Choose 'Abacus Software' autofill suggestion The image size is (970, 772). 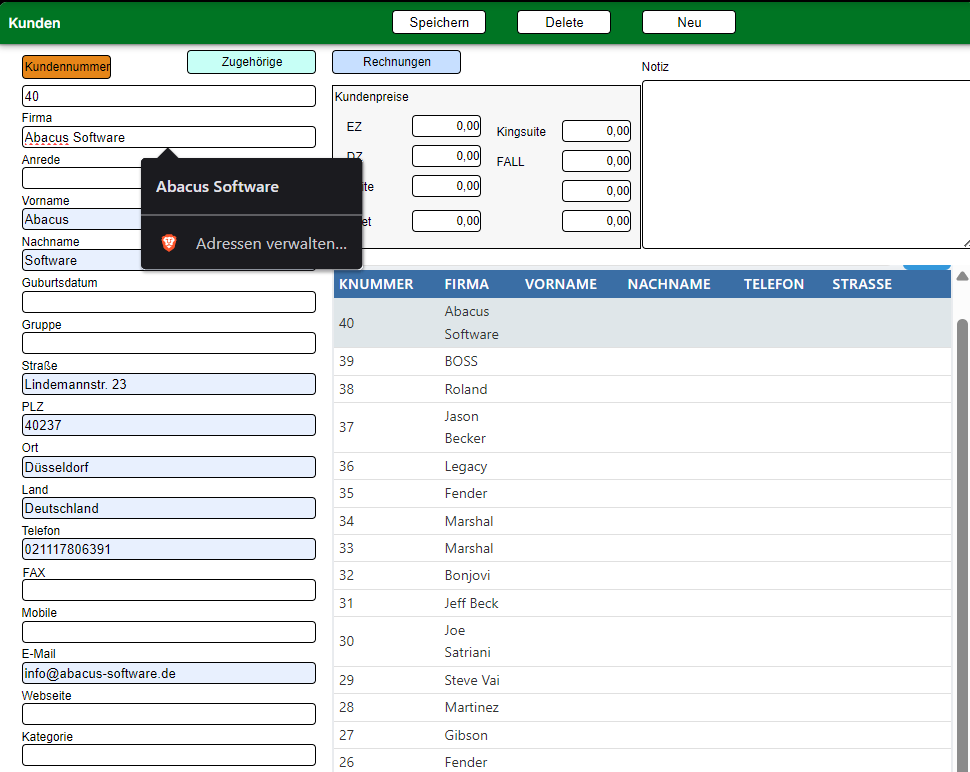point(251,187)
